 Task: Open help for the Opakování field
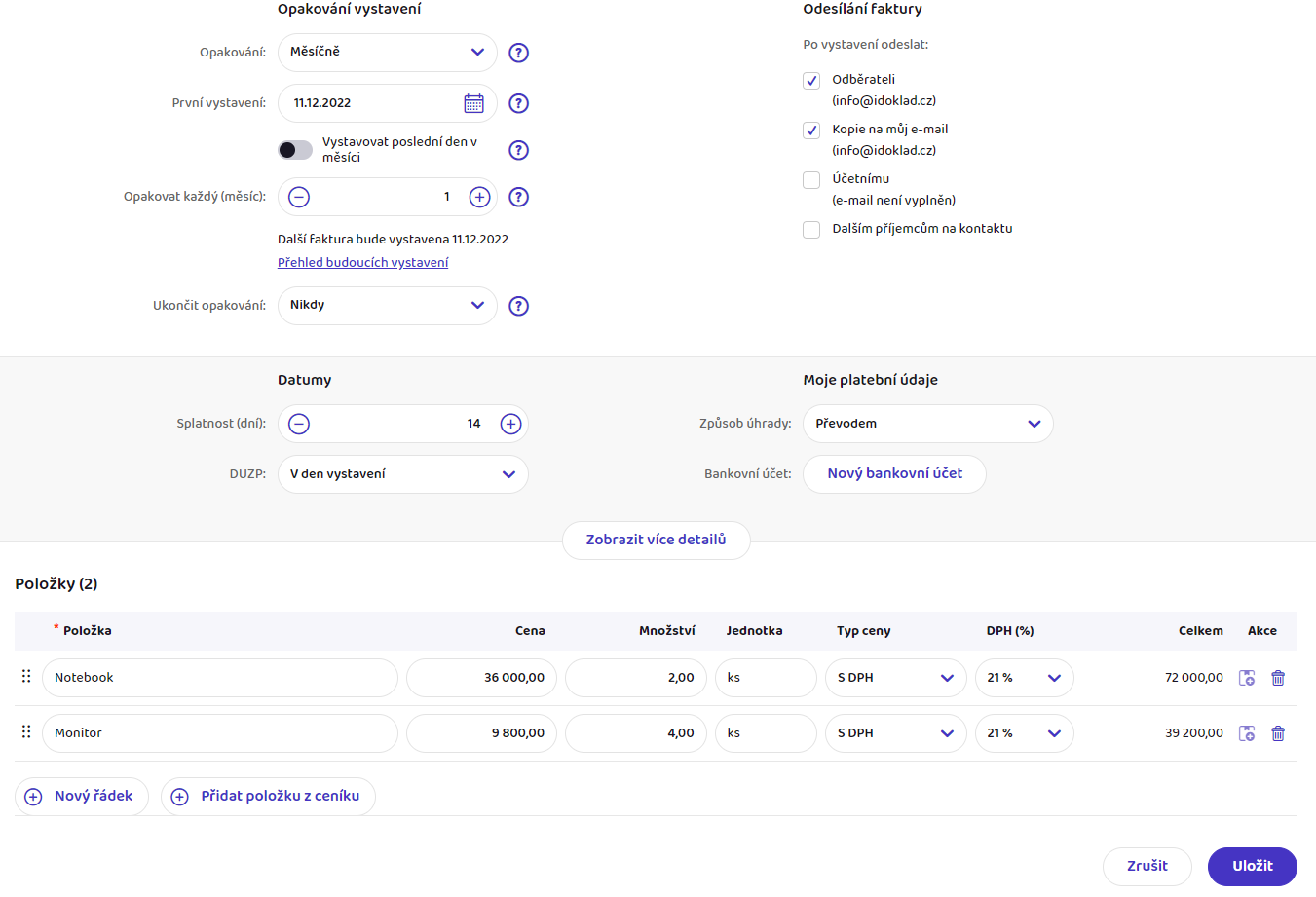coord(519,53)
